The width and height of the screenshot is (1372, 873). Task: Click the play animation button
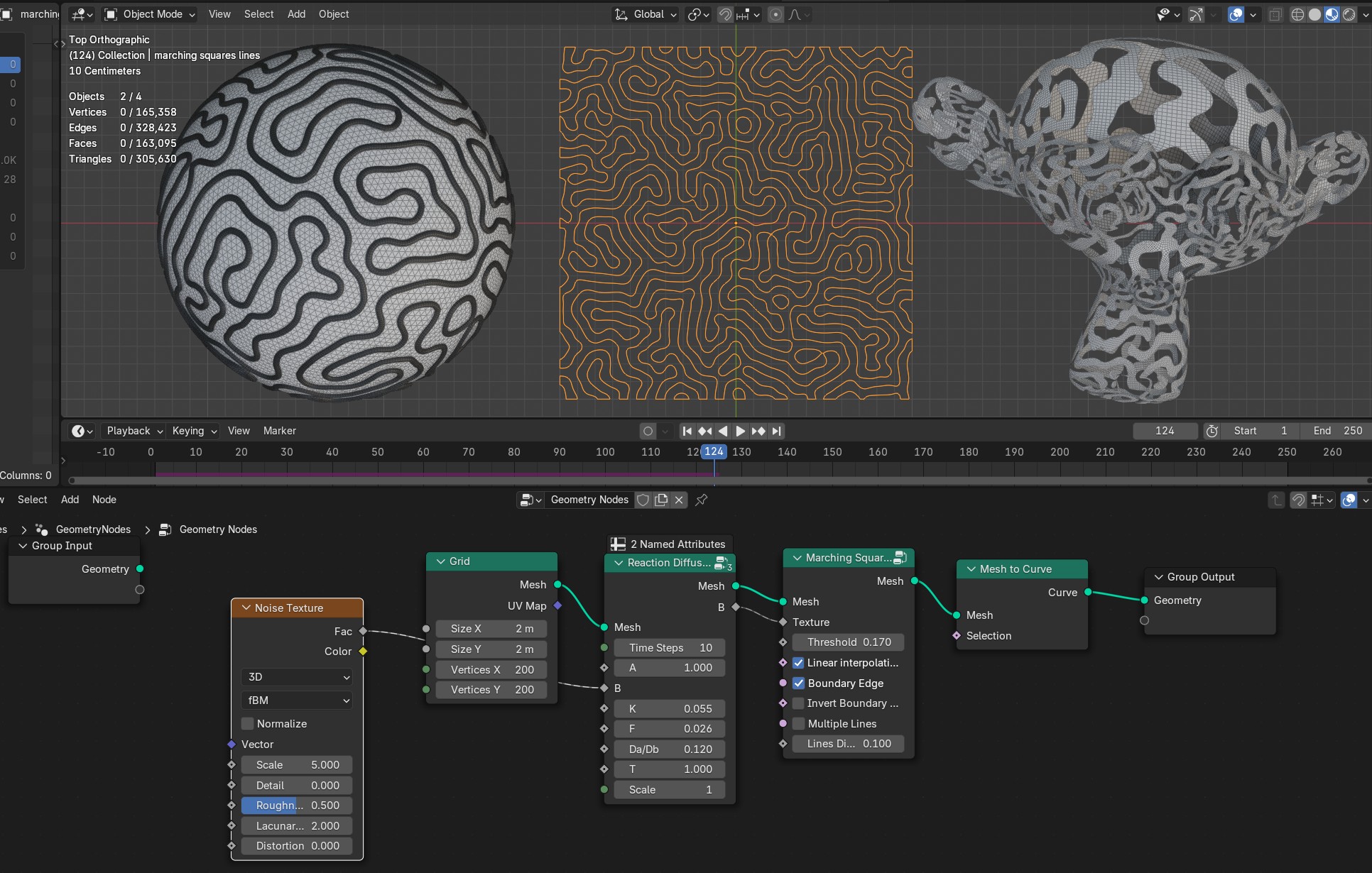[x=740, y=431]
